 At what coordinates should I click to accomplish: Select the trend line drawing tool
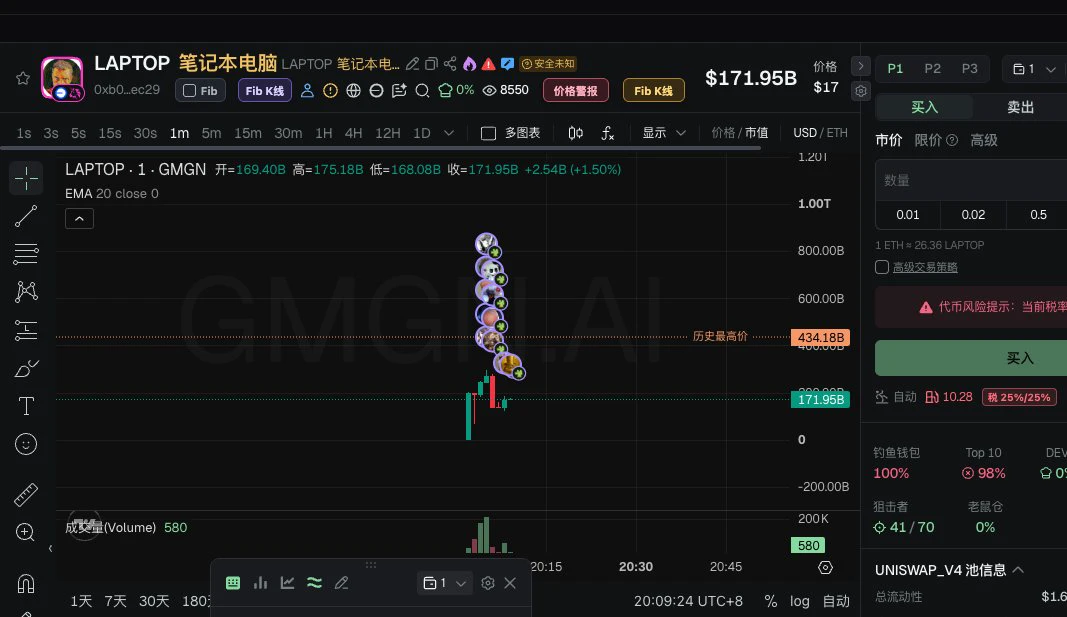pos(26,216)
